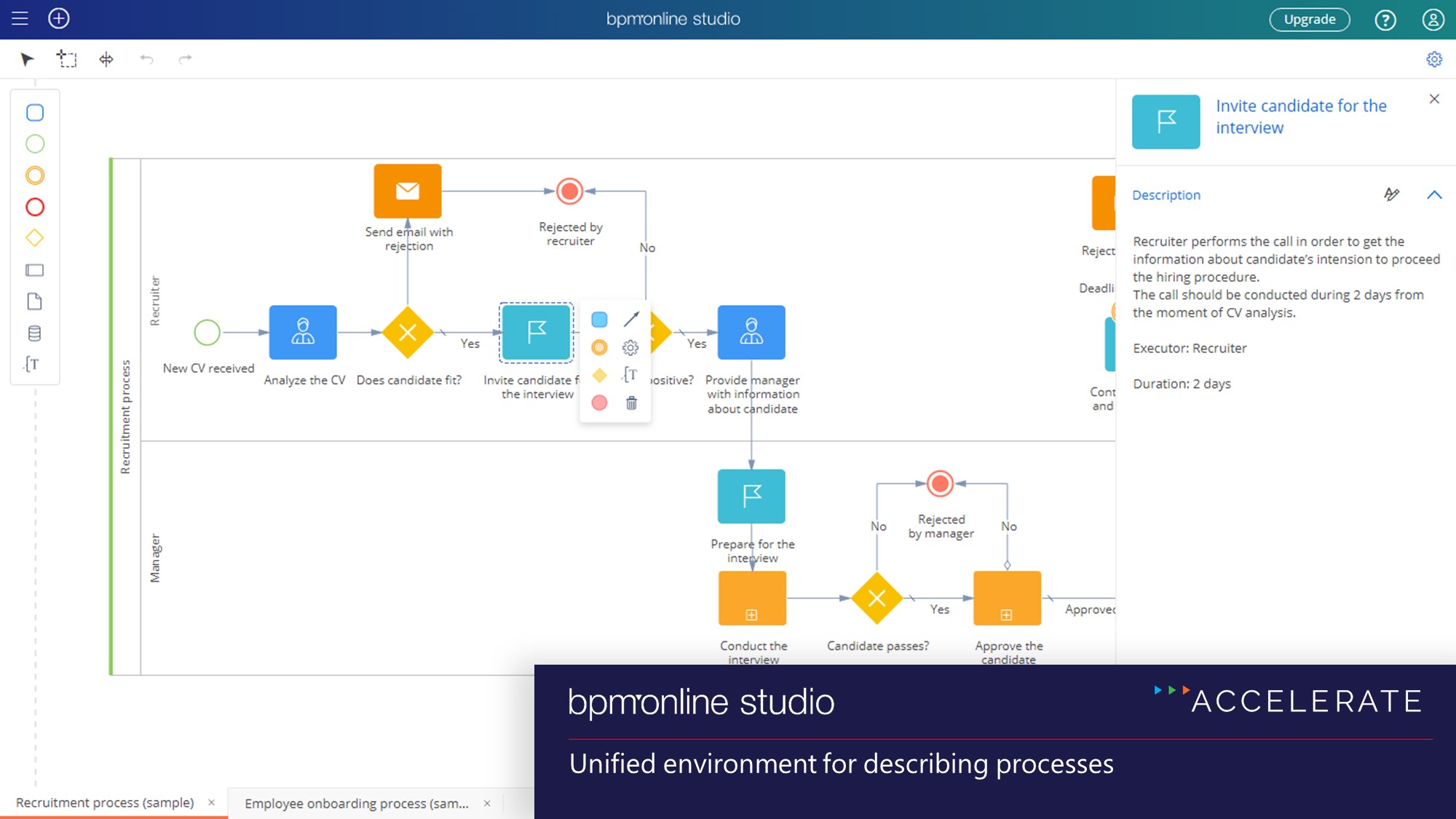Close the Employee onboarding process tab

[x=487, y=803]
